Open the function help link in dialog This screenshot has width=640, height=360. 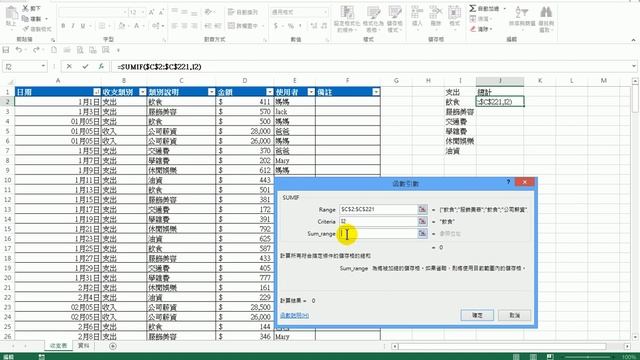click(294, 315)
